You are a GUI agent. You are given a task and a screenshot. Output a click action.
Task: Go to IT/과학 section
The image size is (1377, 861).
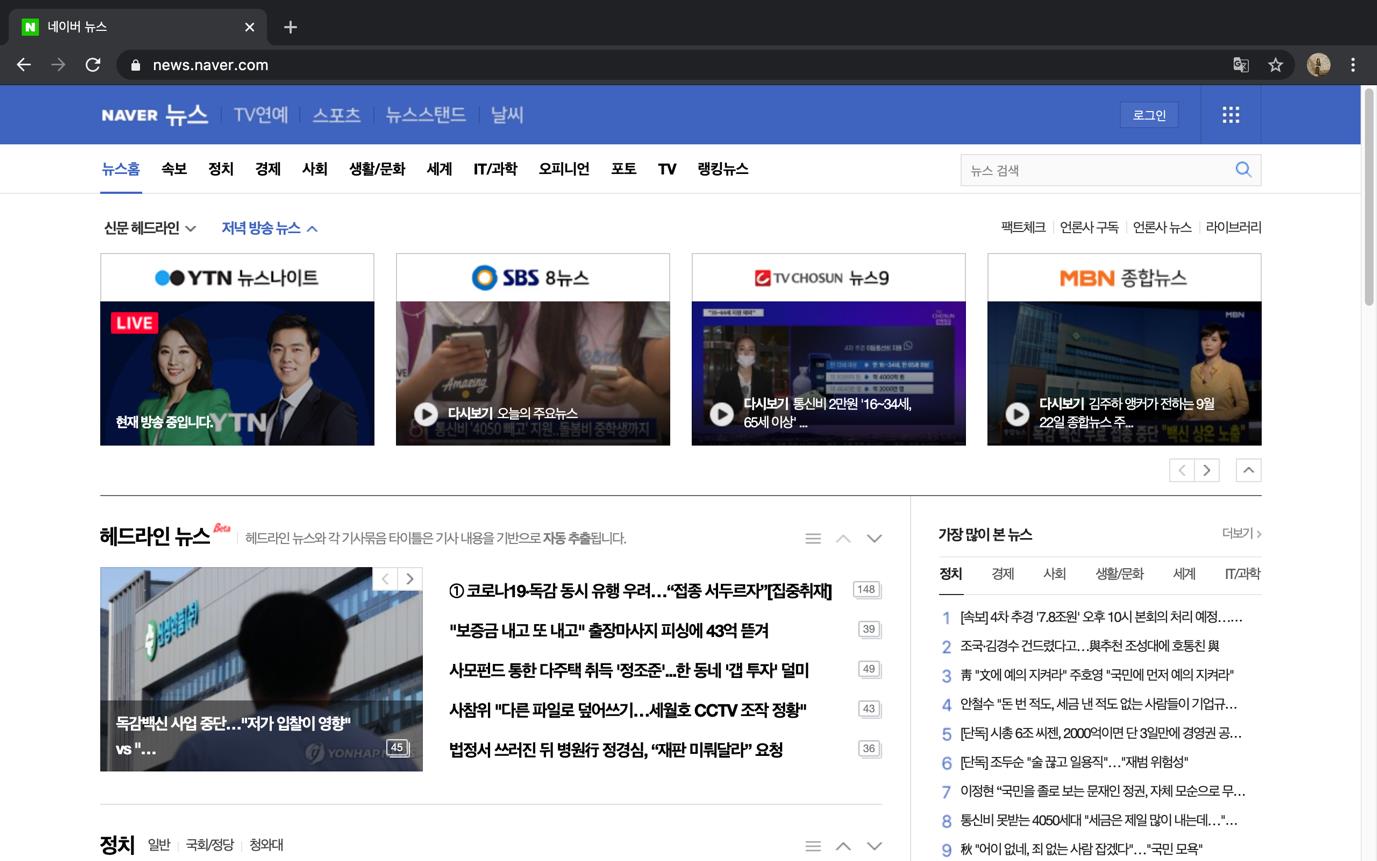495,169
